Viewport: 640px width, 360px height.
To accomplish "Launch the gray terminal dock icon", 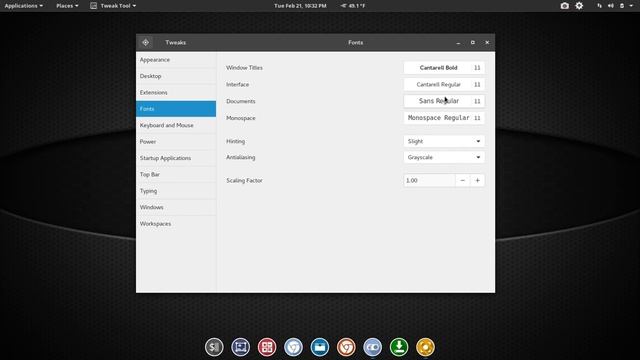I will coord(214,347).
